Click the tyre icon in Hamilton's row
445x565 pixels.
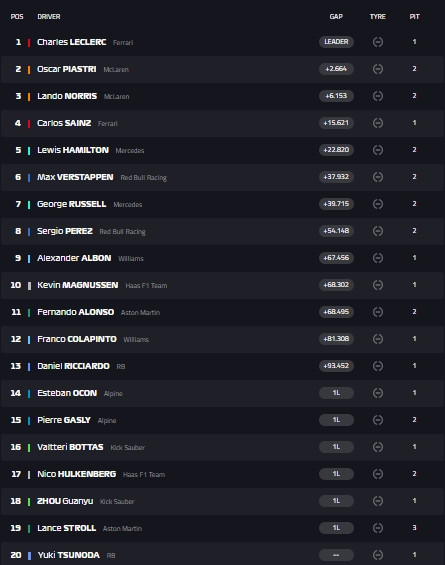coord(378,150)
